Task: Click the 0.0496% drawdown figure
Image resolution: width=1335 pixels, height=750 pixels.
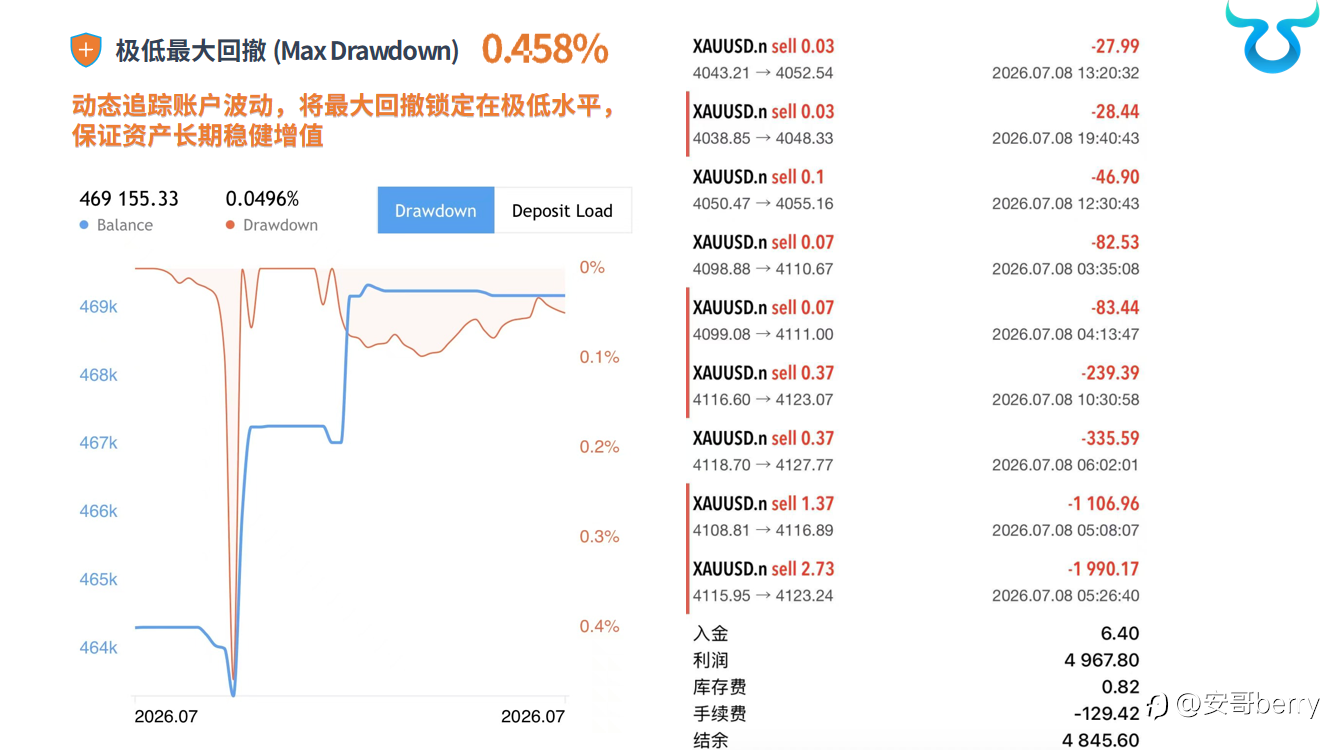Action: click(x=262, y=199)
